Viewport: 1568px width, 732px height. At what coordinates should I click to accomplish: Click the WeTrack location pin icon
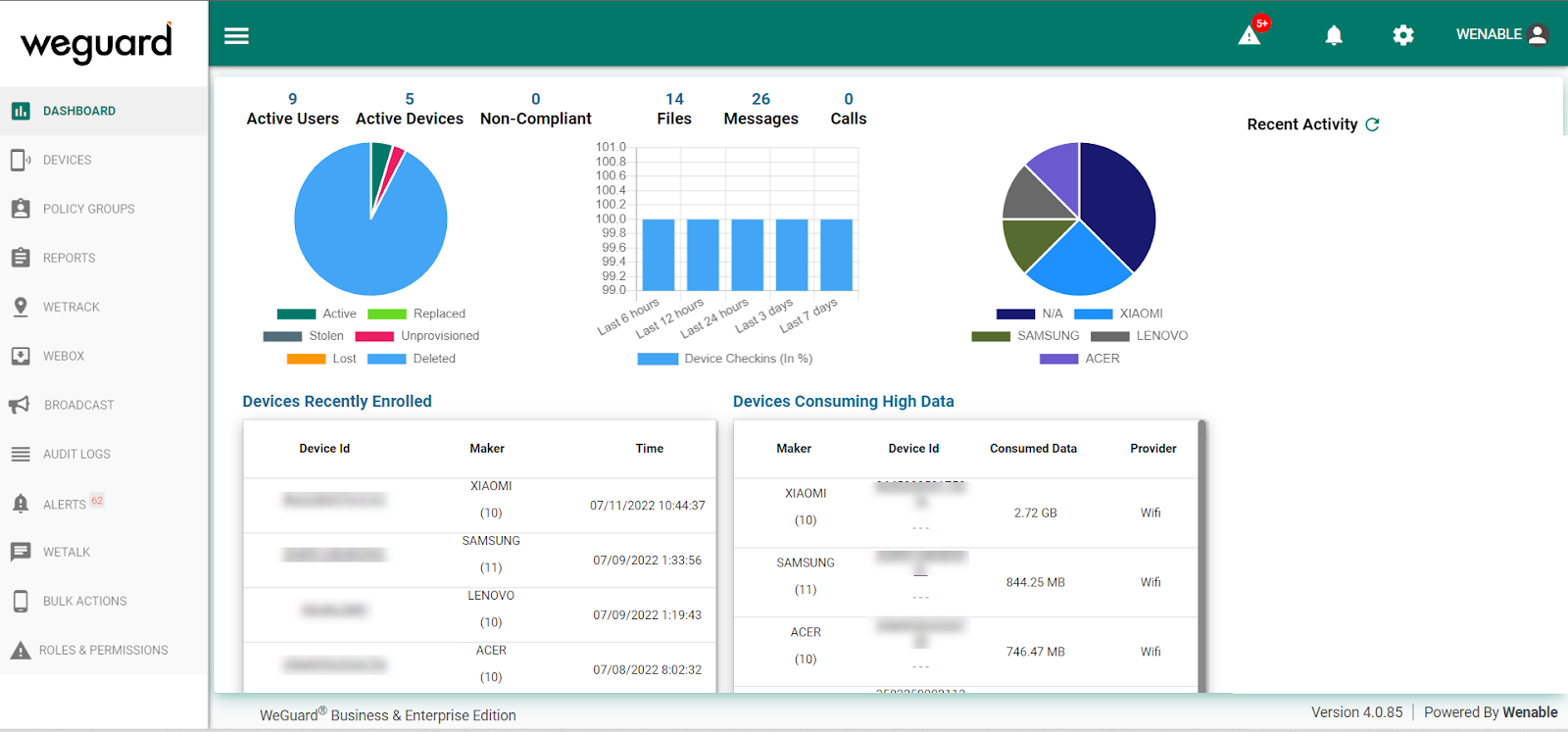pyautogui.click(x=21, y=307)
